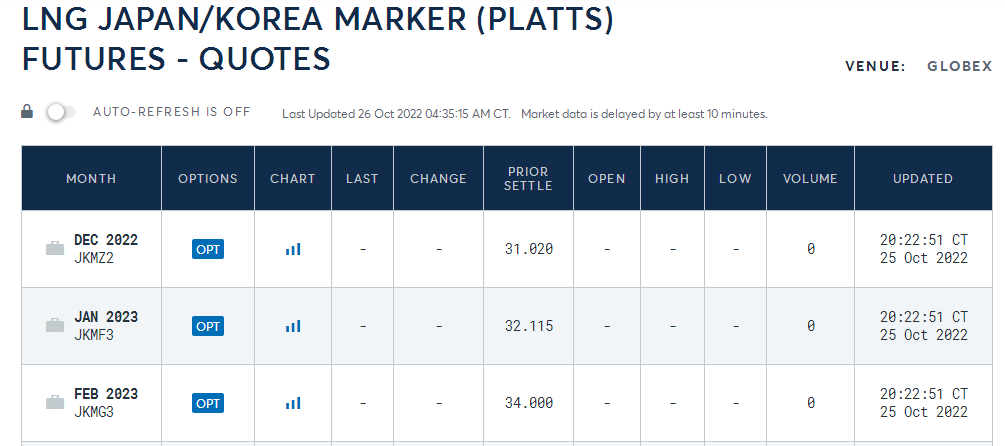The image size is (1005, 446).
Task: Click briefcase icon next to FEB 2023
Action: click(55, 403)
